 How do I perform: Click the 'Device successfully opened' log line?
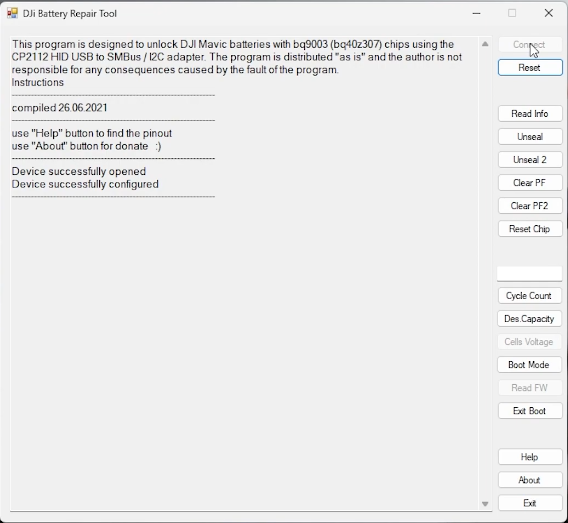[79, 171]
